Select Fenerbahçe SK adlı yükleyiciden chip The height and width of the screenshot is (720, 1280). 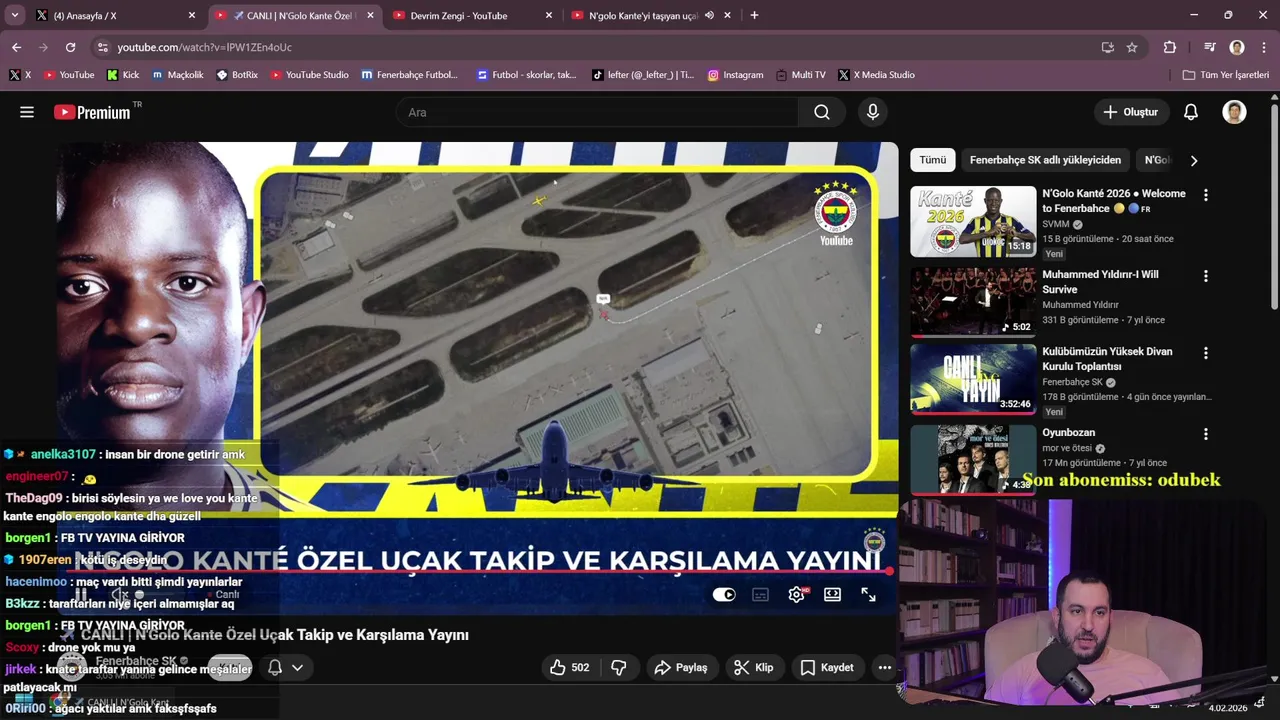(x=1045, y=160)
